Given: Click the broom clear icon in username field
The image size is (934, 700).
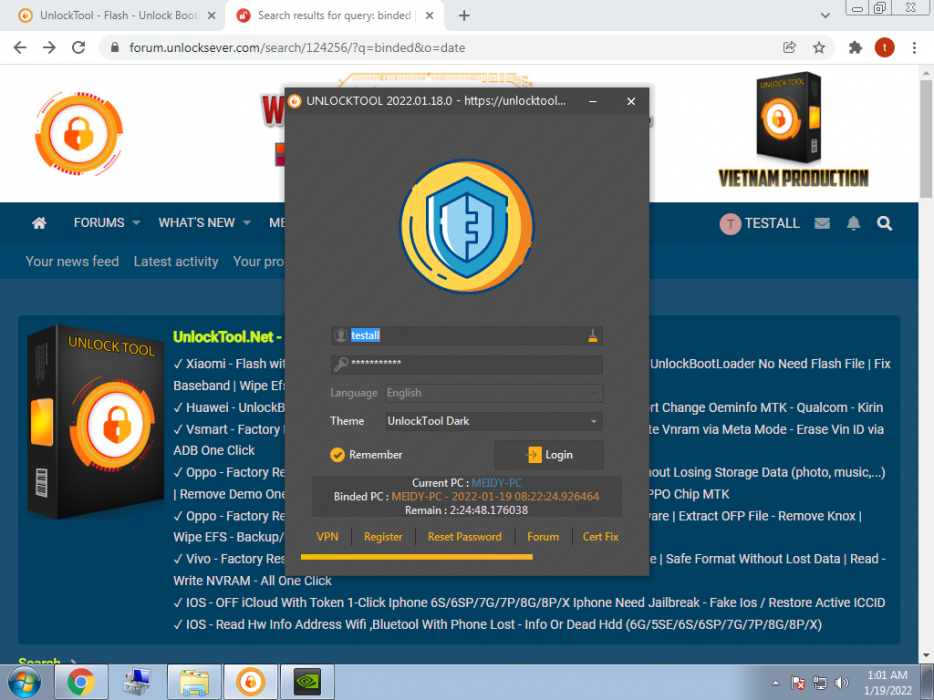Looking at the screenshot, I should point(592,335).
